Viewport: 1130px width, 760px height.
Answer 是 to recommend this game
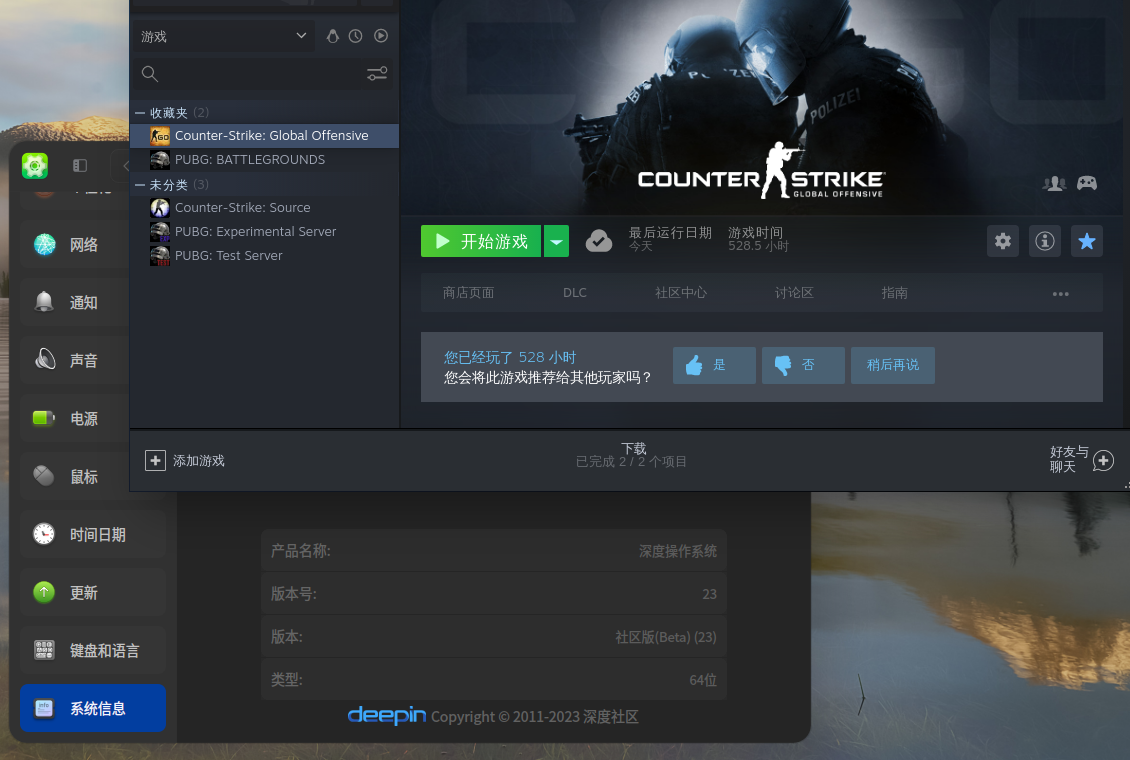click(x=714, y=365)
